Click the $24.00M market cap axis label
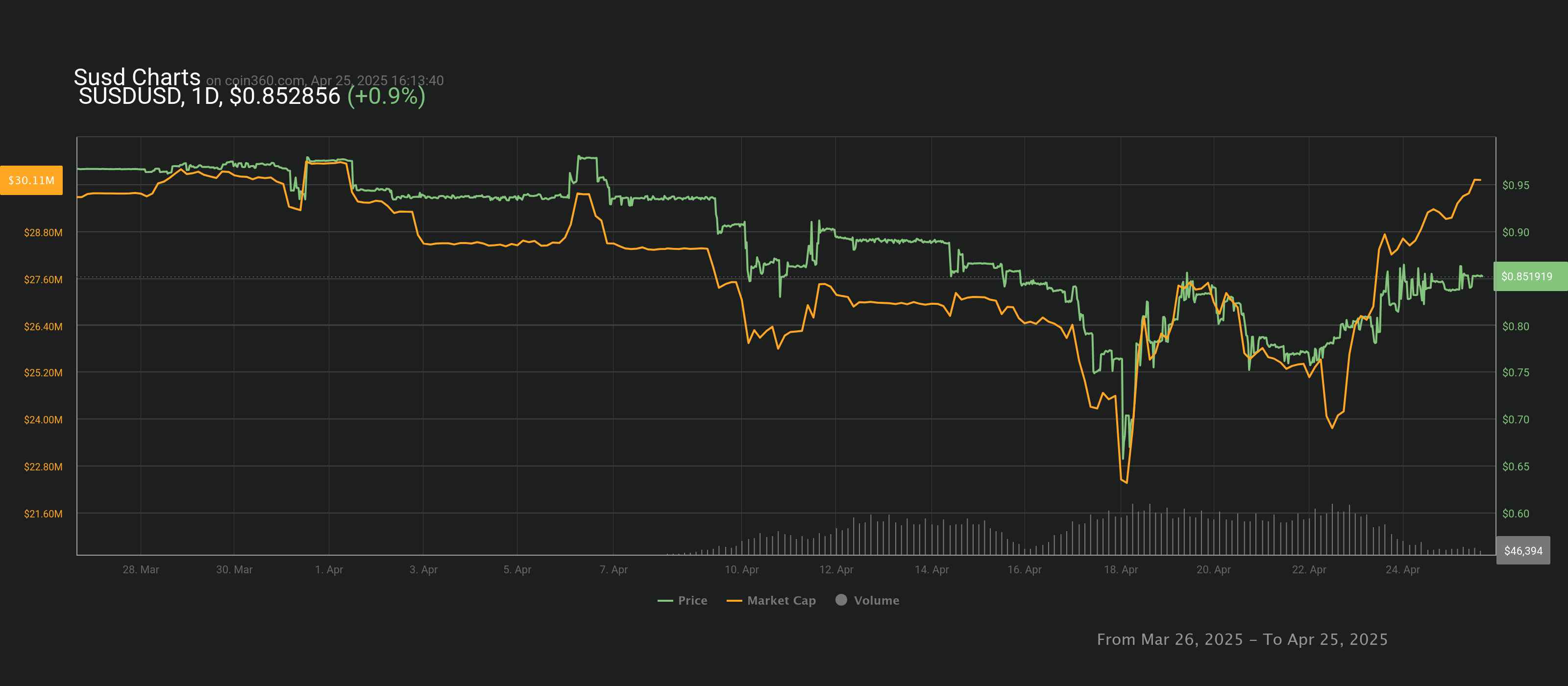Image resolution: width=1568 pixels, height=686 pixels. pyautogui.click(x=43, y=419)
